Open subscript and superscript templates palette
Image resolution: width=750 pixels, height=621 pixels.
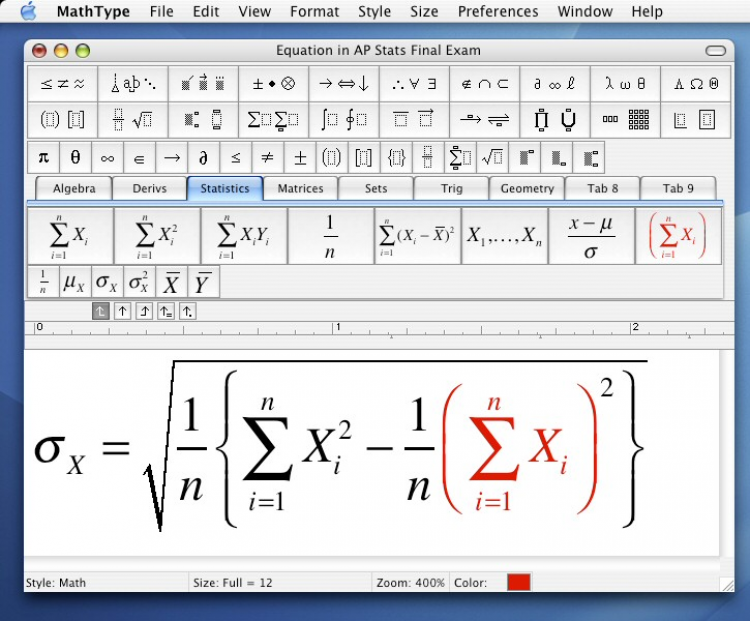pos(203,120)
